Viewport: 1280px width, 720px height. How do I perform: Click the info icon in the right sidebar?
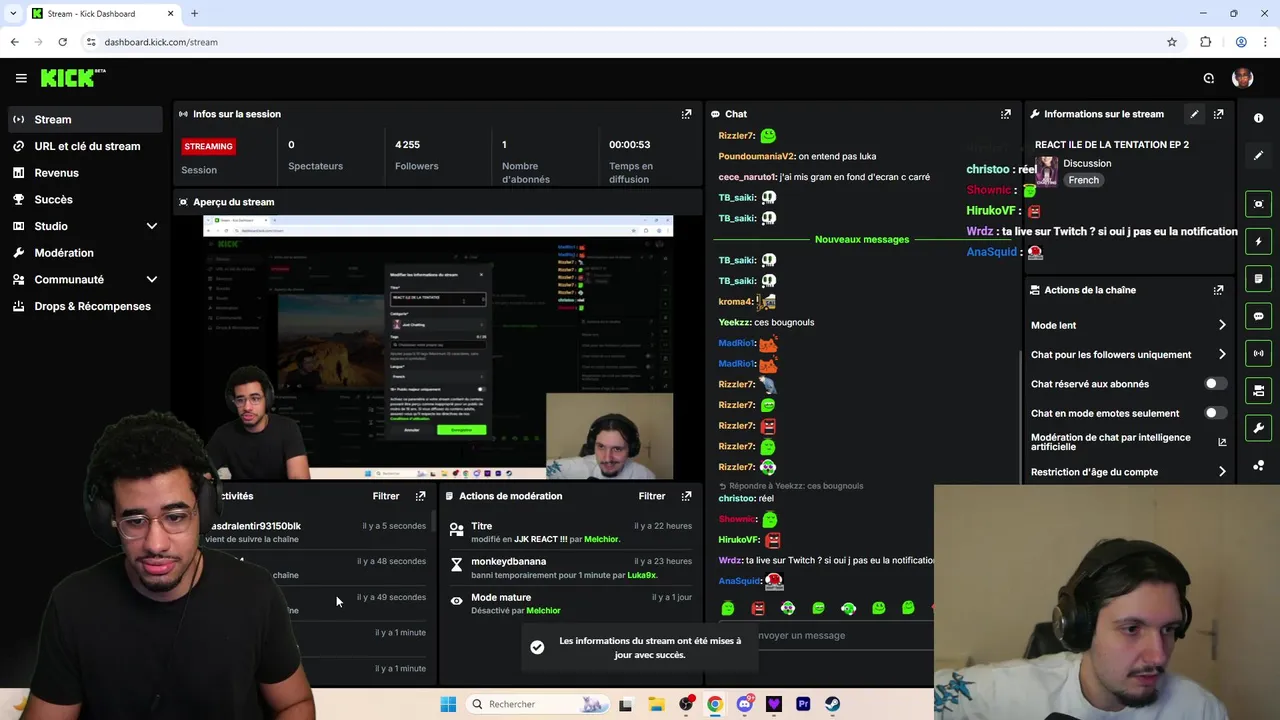click(1258, 118)
